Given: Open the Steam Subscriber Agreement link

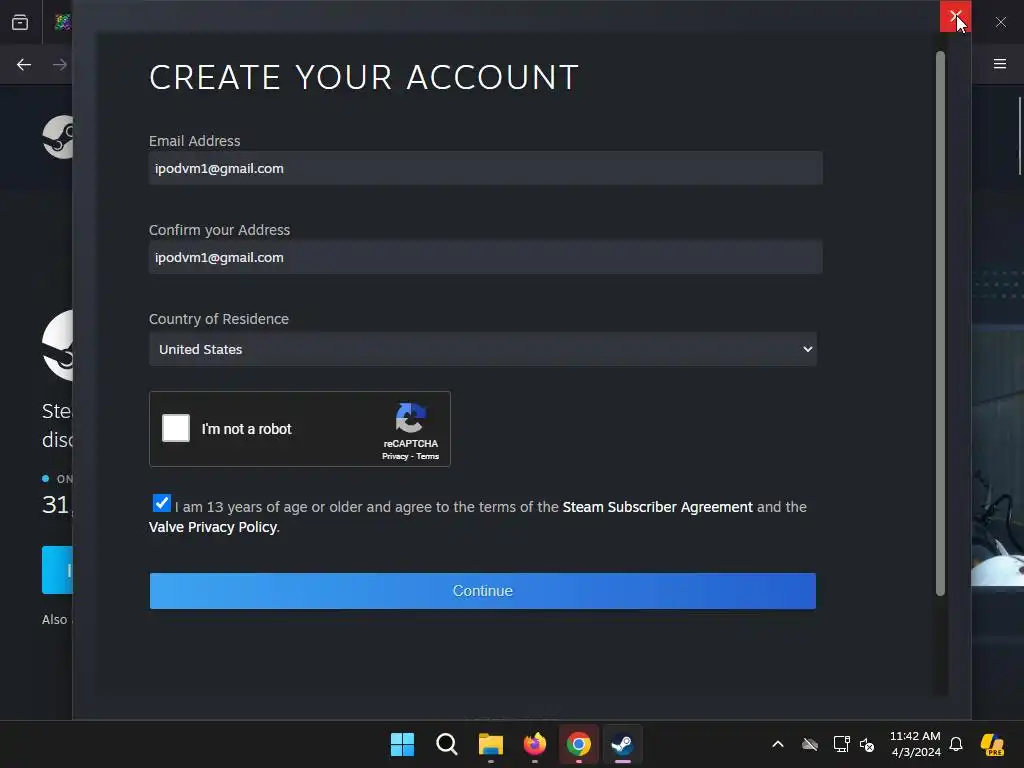Looking at the screenshot, I should 657,507.
